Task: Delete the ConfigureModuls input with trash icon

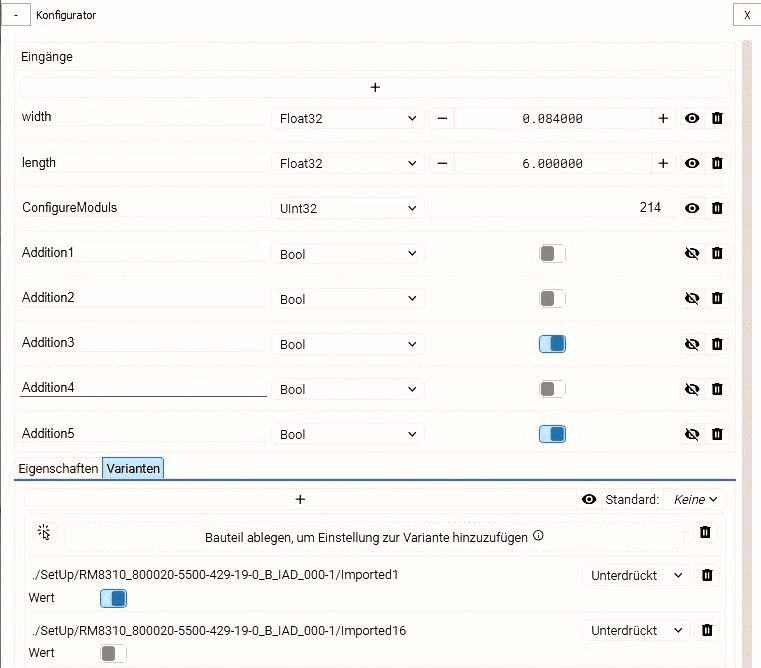Action: tap(717, 208)
